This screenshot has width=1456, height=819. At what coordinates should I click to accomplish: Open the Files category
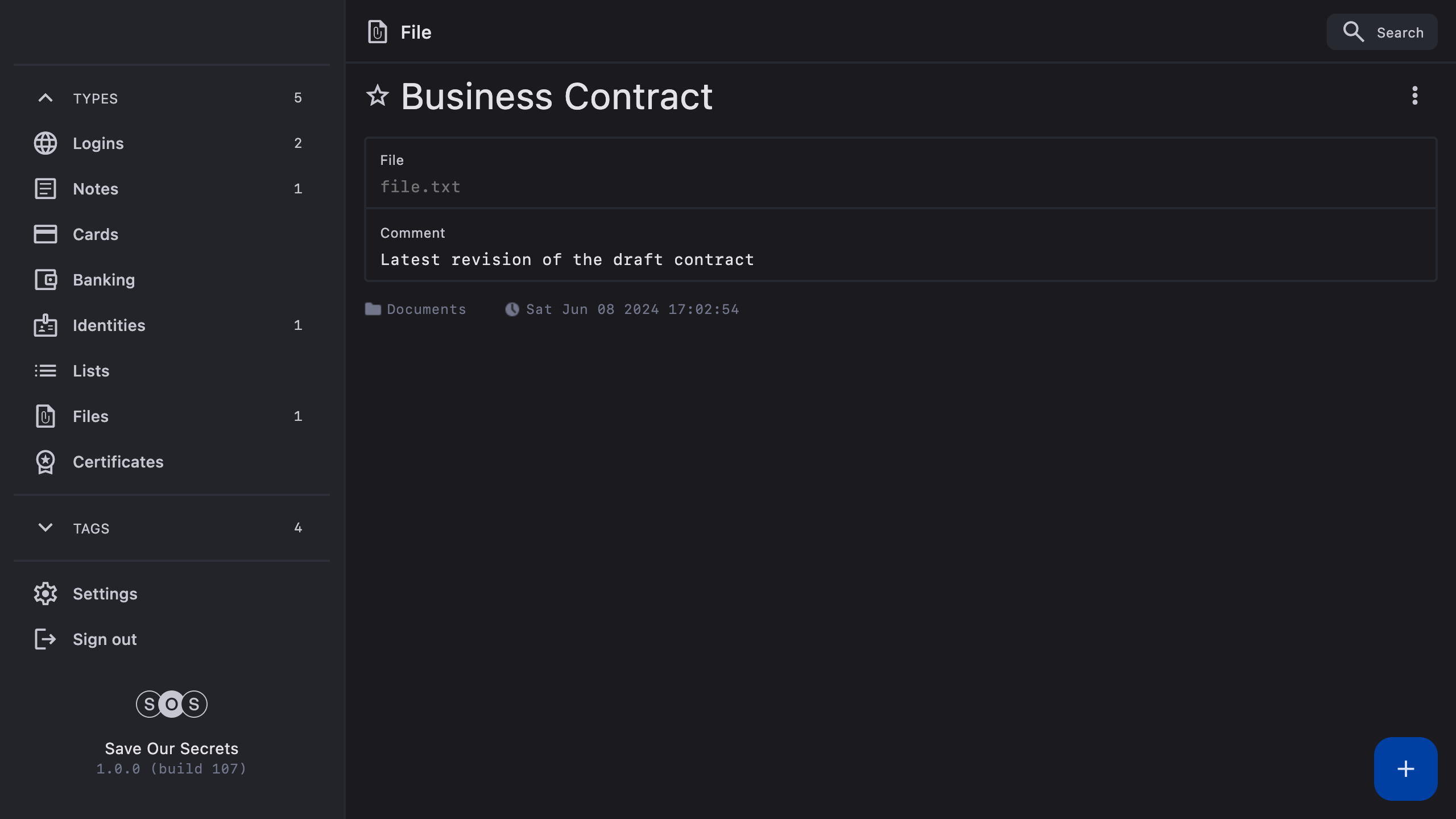click(91, 416)
